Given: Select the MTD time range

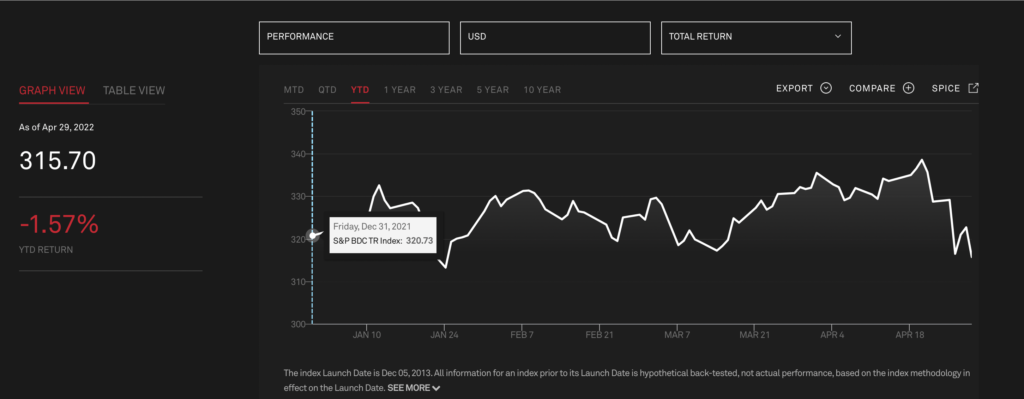Looking at the screenshot, I should coord(294,89).
